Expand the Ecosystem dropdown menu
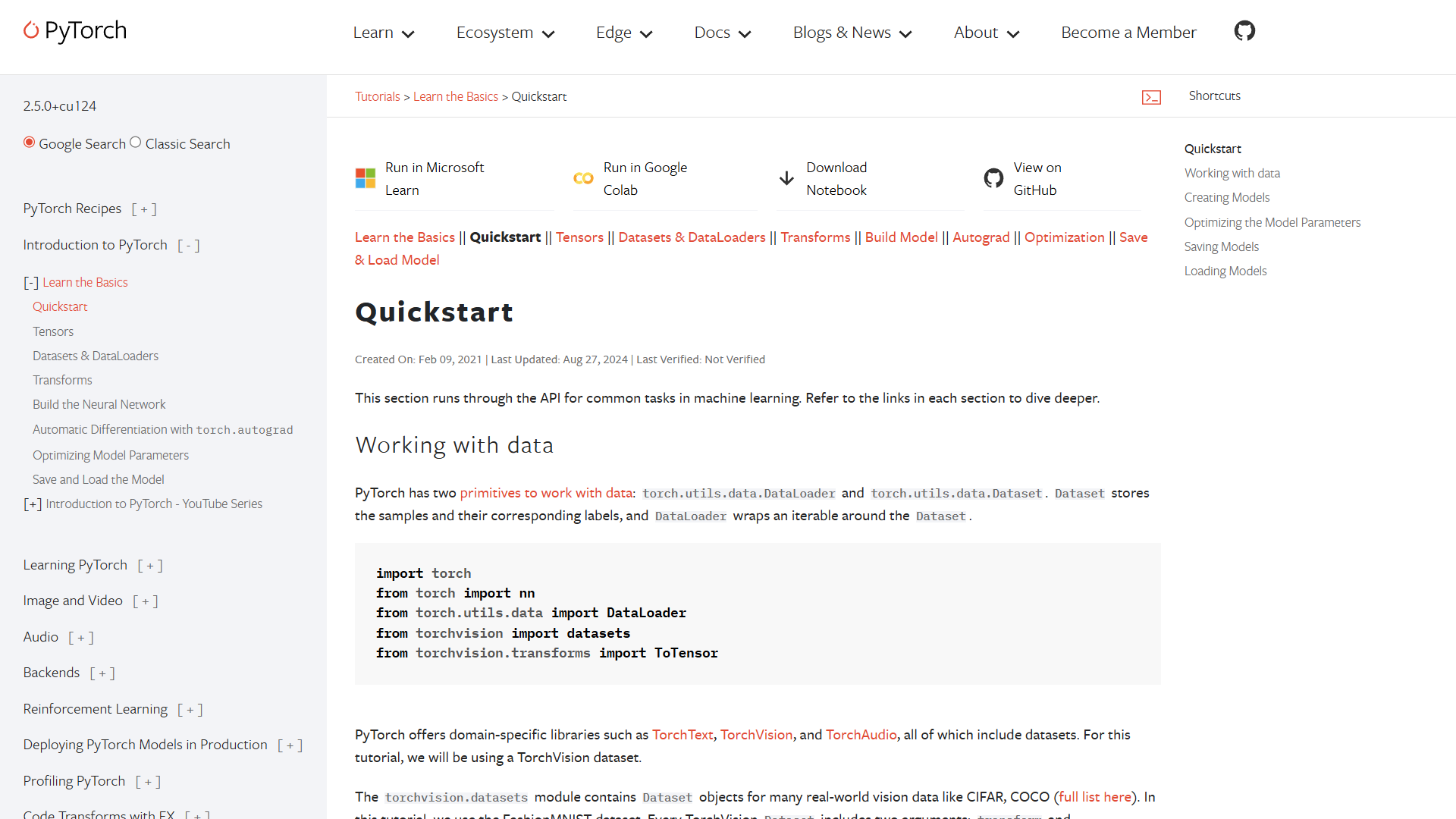 505,33
